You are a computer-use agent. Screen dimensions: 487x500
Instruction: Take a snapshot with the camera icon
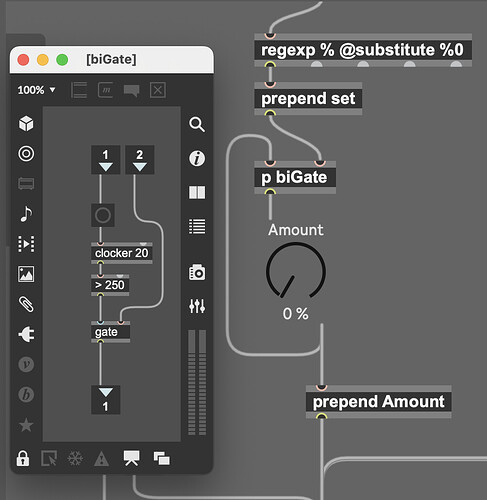tap(197, 272)
